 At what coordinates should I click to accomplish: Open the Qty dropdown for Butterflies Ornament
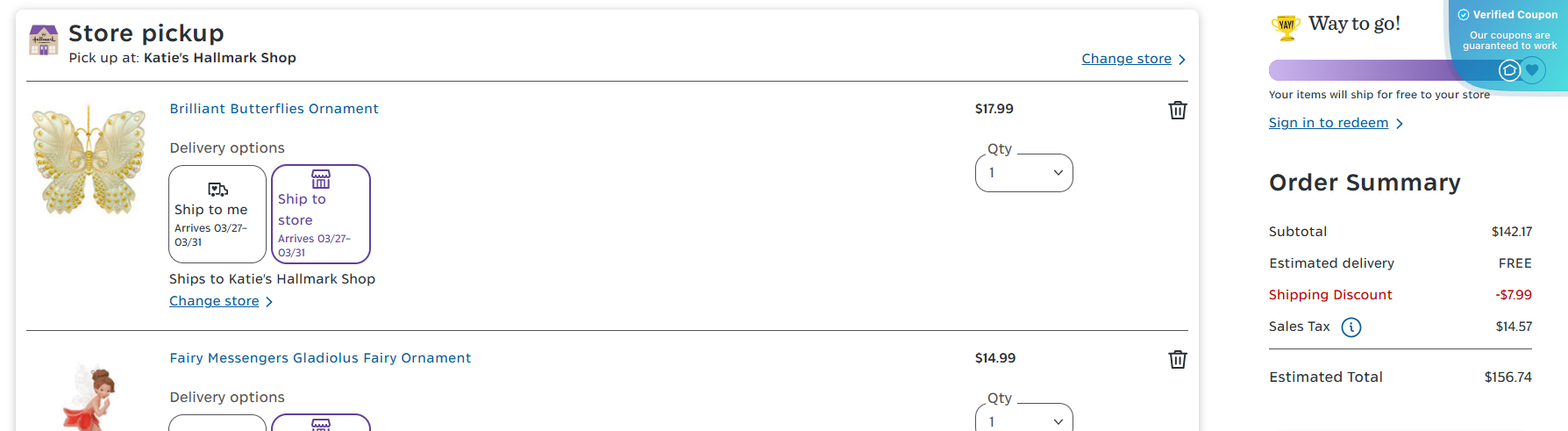click(x=1024, y=173)
